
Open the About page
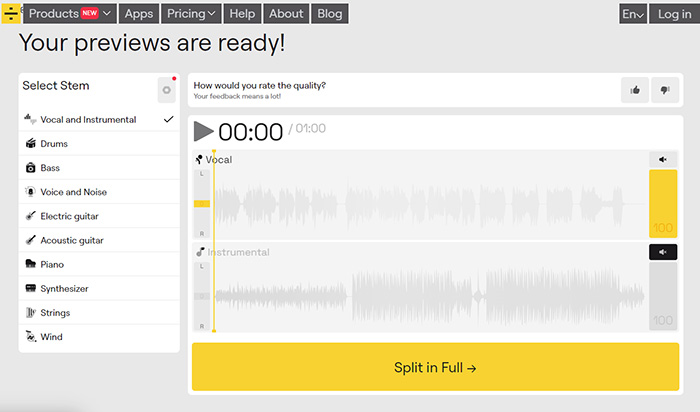tap(286, 14)
